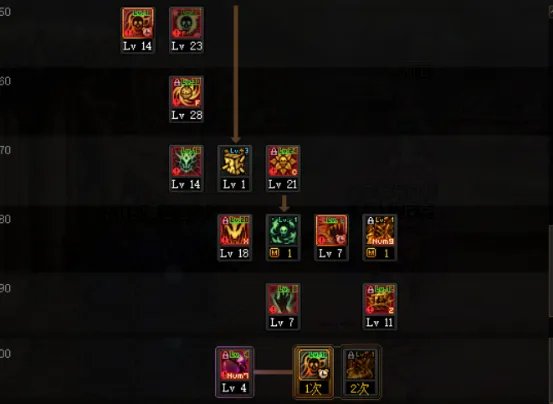Select the green demon mask skill icon

(x=186, y=161)
